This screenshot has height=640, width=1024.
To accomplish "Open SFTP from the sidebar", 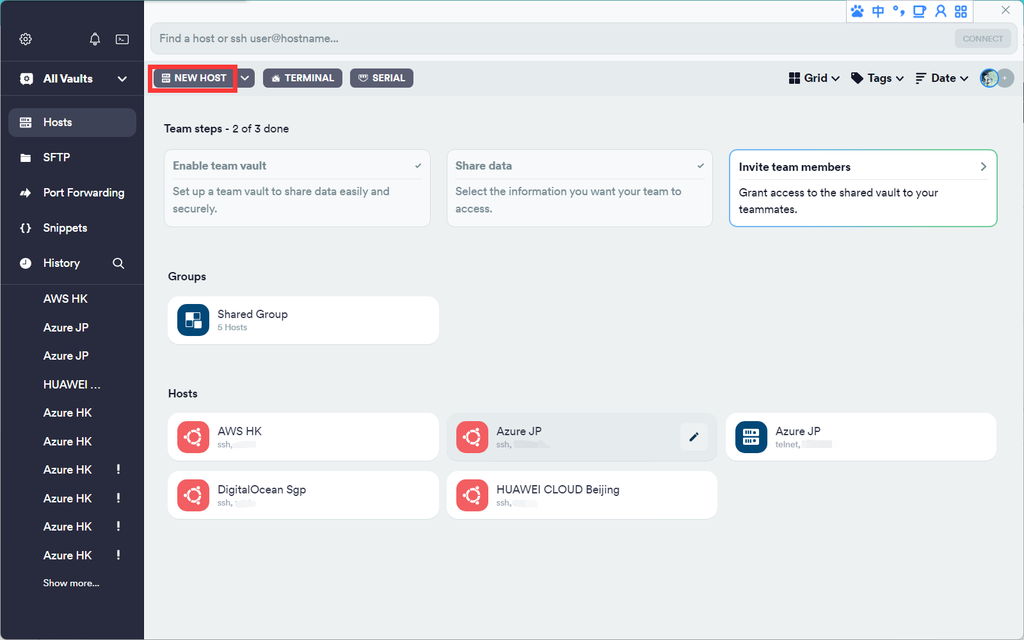I will pos(72,158).
